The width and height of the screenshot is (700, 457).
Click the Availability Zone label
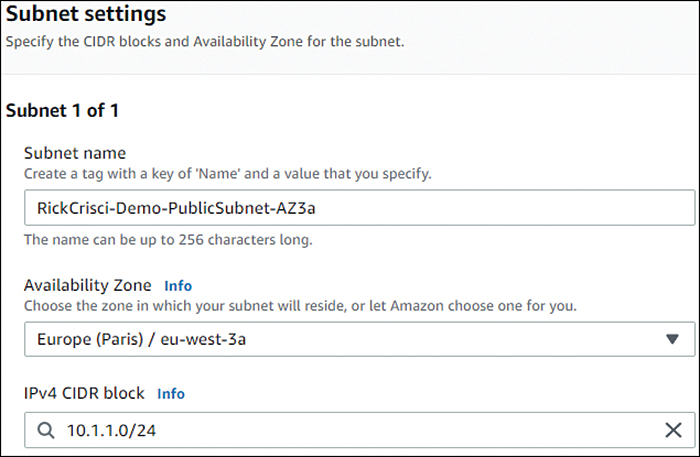tap(88, 285)
